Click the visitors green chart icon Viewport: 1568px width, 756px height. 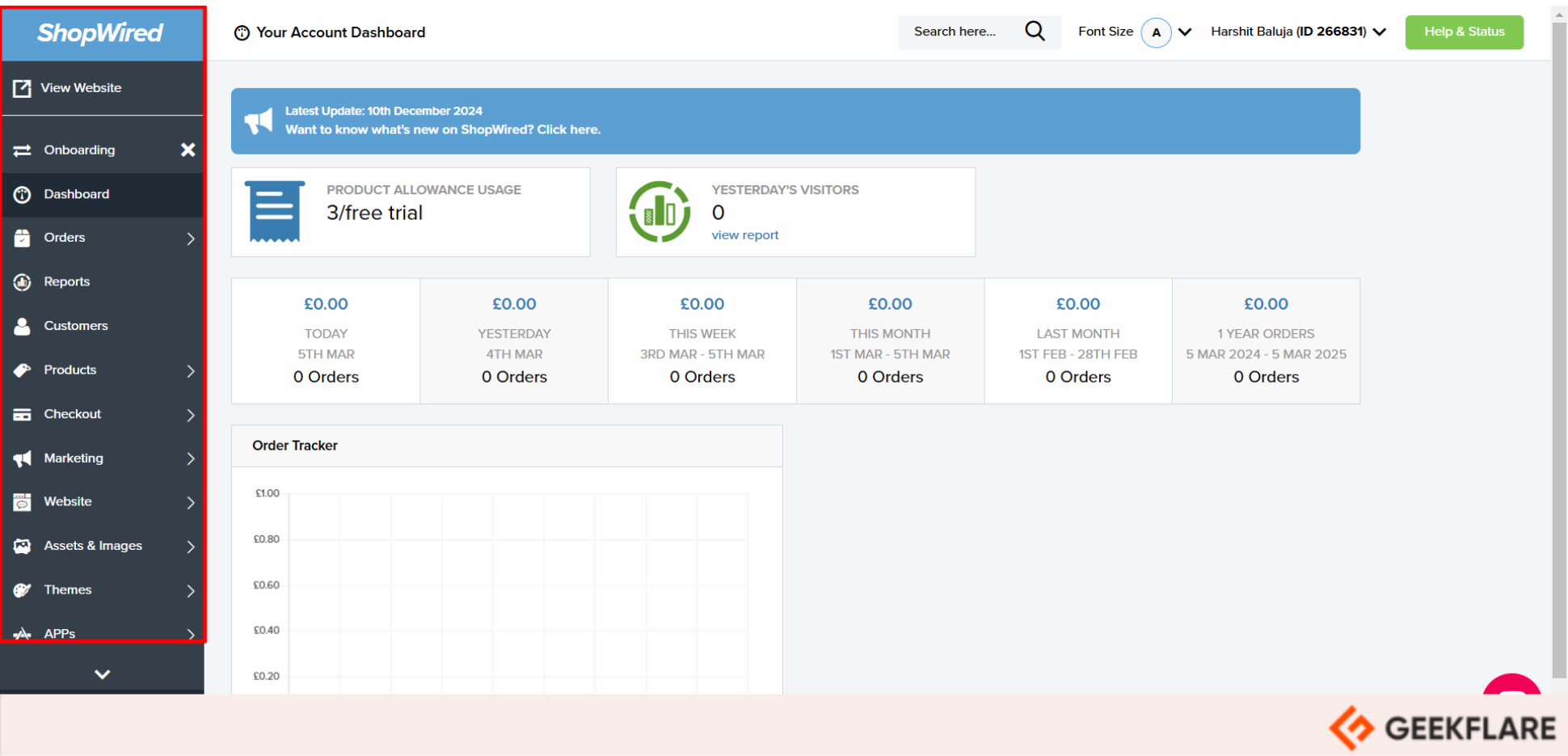pyautogui.click(x=660, y=212)
